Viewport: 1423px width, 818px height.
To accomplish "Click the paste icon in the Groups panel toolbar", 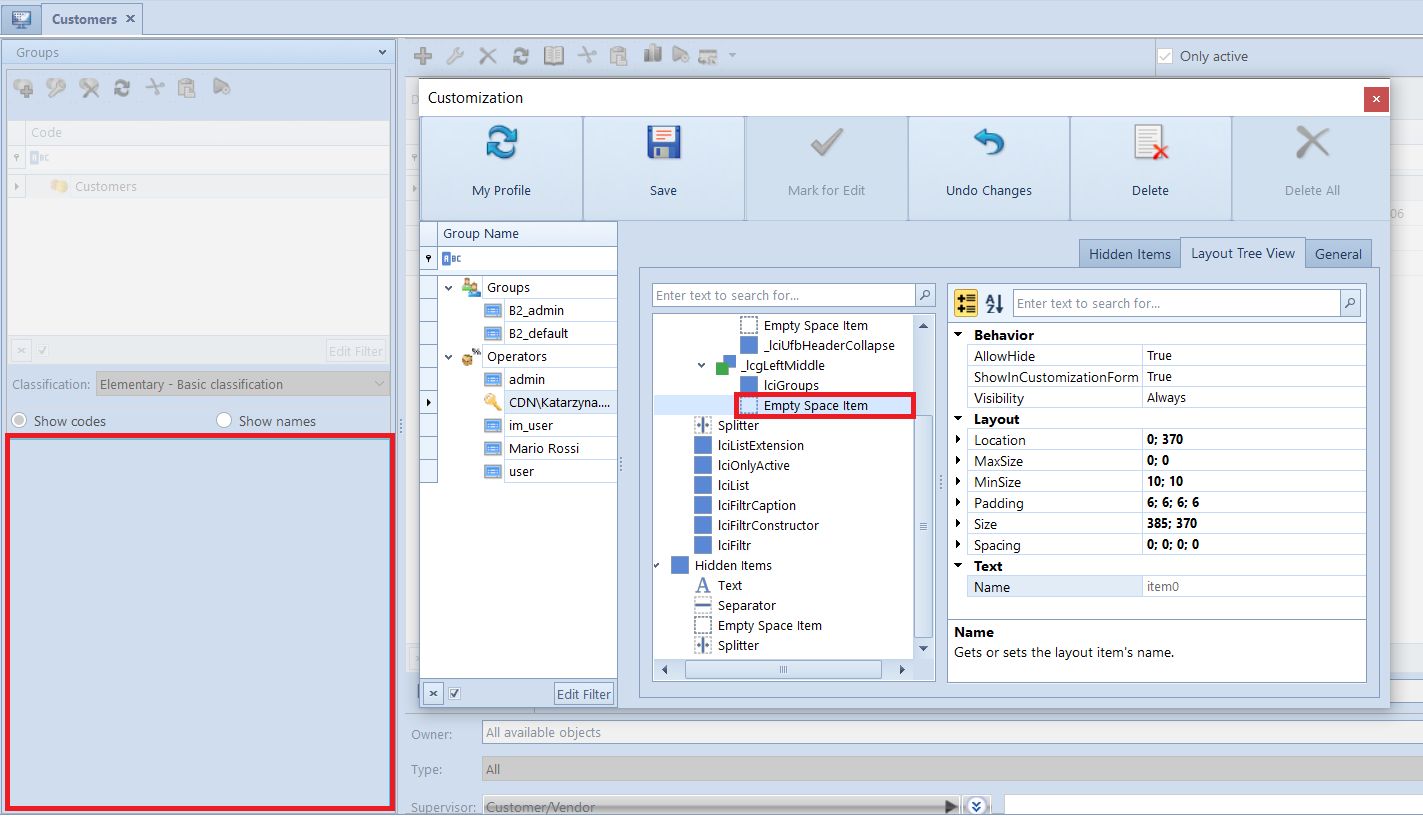I will click(187, 89).
